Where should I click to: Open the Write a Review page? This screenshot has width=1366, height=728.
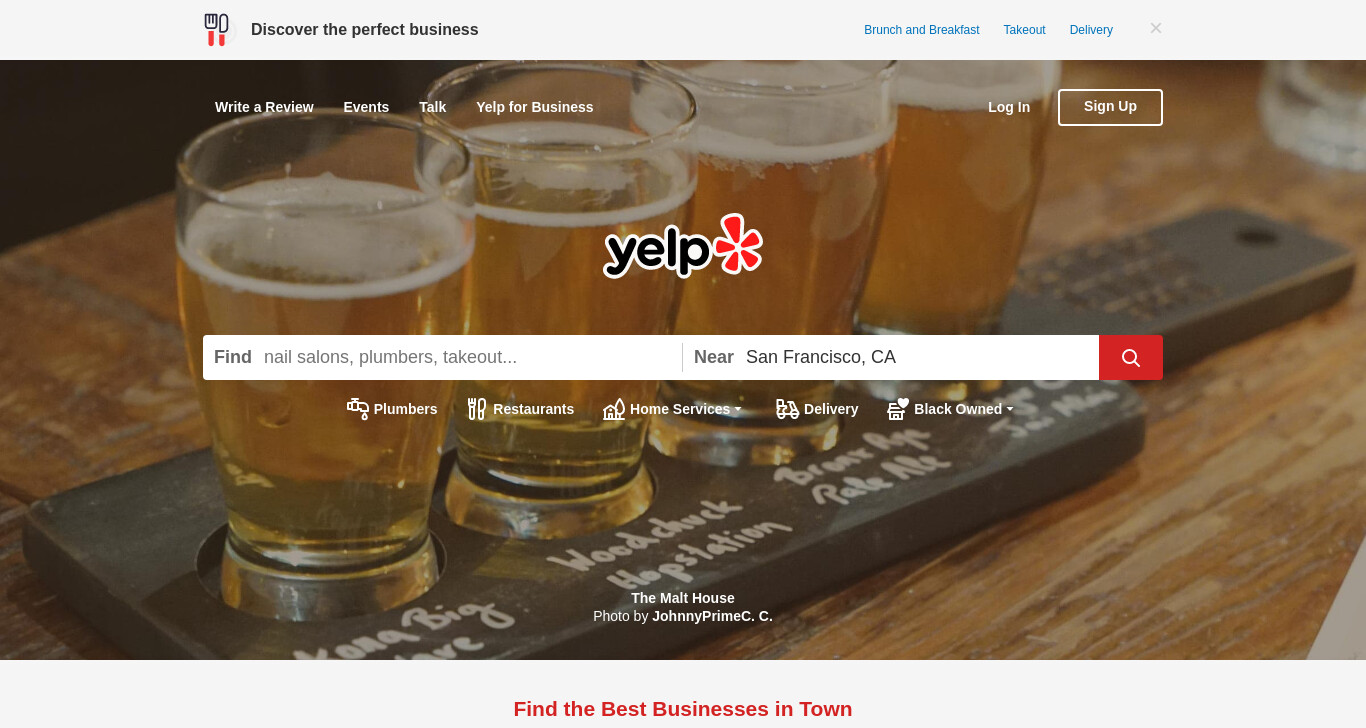pyautogui.click(x=264, y=107)
